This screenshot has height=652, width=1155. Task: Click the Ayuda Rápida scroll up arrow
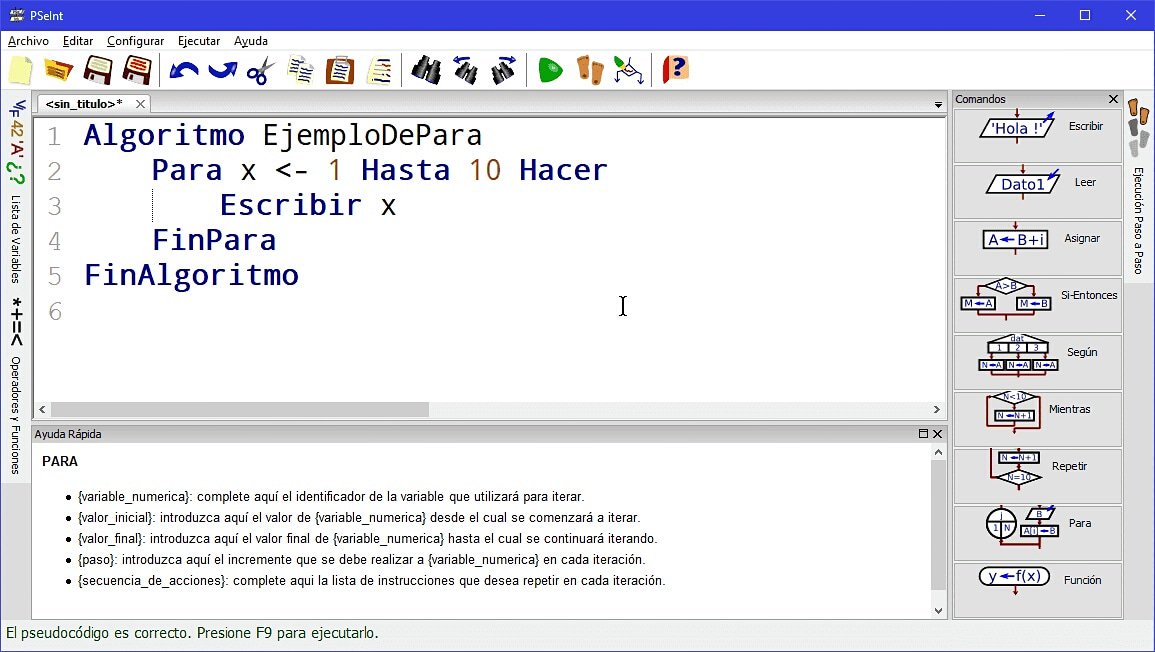[938, 452]
